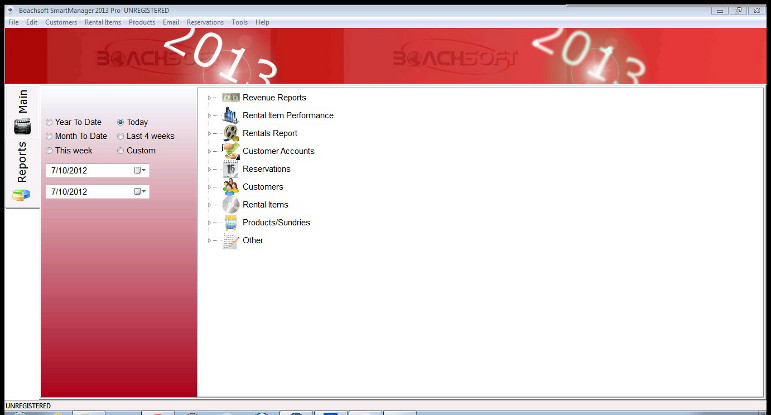Click the Customer Accounts handshake icon

(x=231, y=151)
